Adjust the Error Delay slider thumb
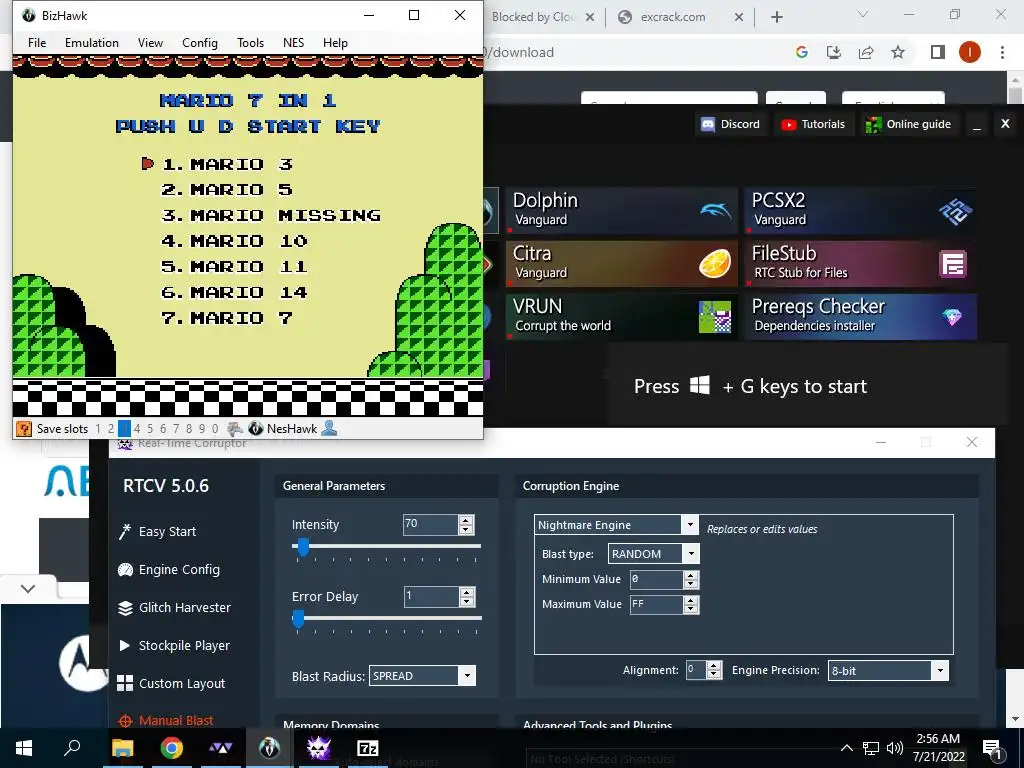The height and width of the screenshot is (768, 1024). (298, 618)
